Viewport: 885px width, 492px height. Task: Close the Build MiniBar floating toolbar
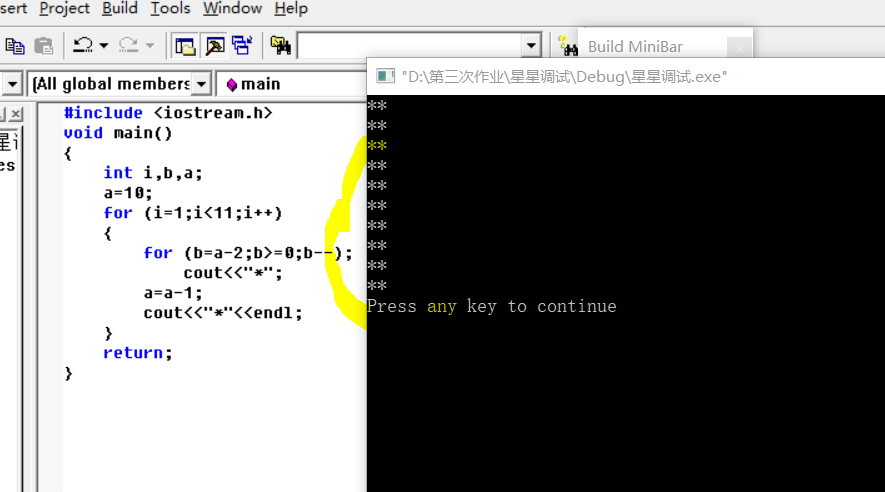739,49
